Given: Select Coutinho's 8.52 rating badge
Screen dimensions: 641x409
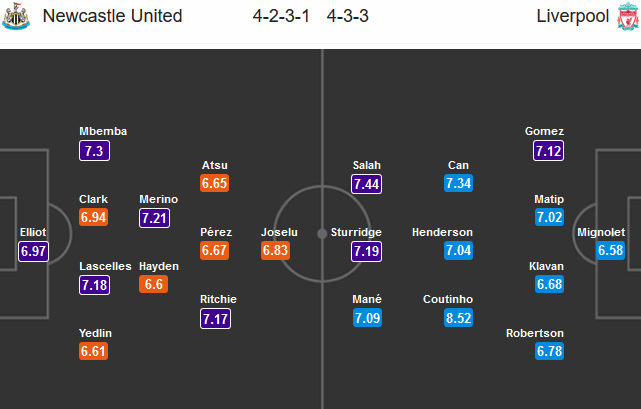Looking at the screenshot, I should tap(458, 318).
